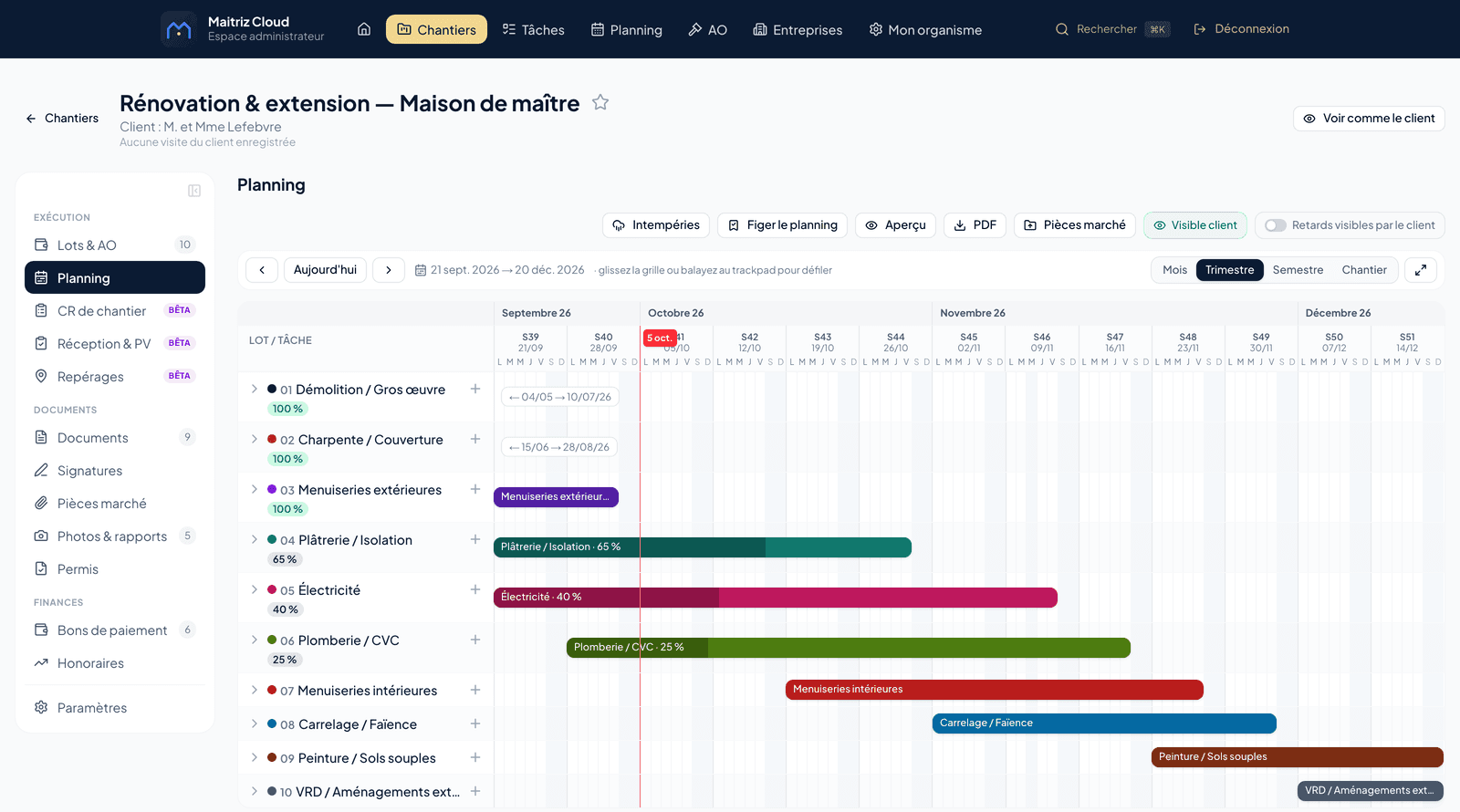Open Entreprises in top navigation
Screen dimensions: 1460x812
(798, 29)
